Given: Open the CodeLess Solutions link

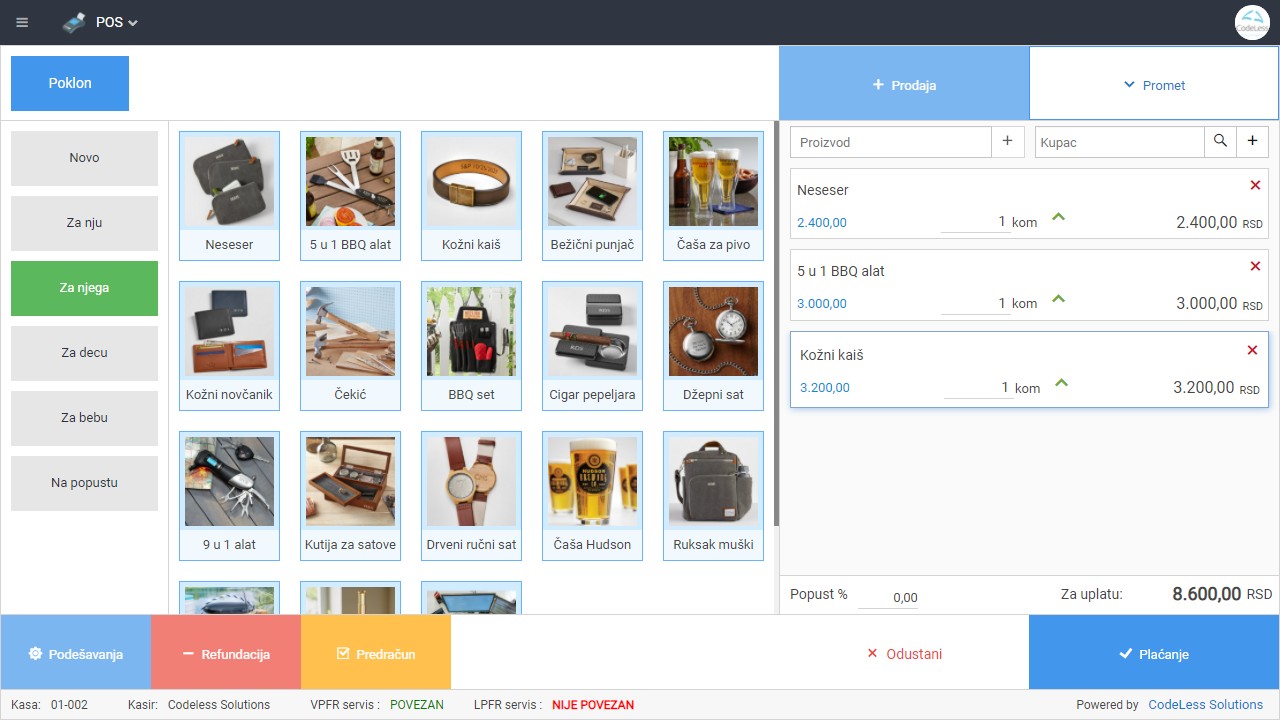Looking at the screenshot, I should point(1206,705).
